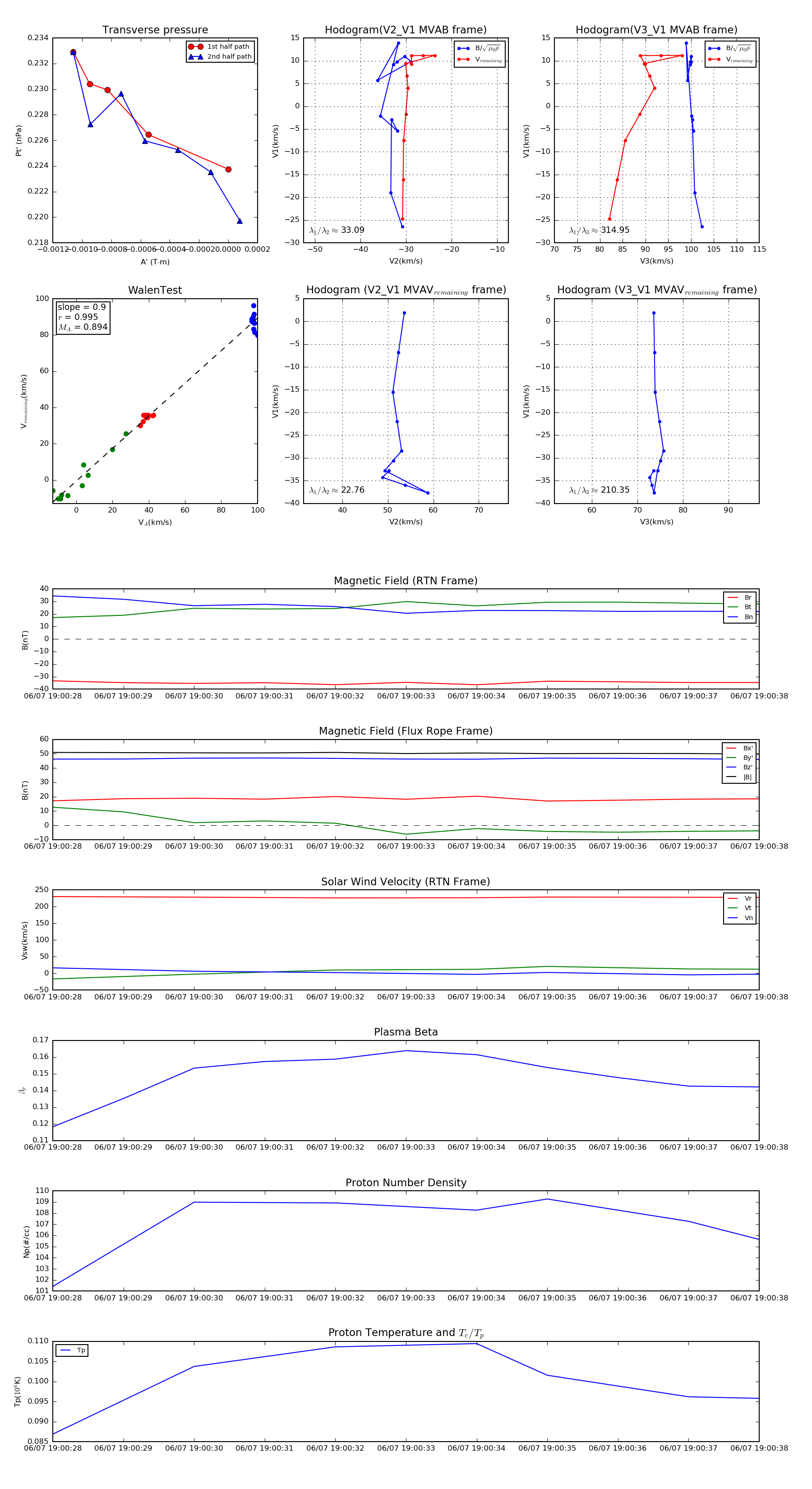Click the 'Vn' legend entry
Image resolution: width=812 pixels, height=1489 pixels.
(x=740, y=918)
